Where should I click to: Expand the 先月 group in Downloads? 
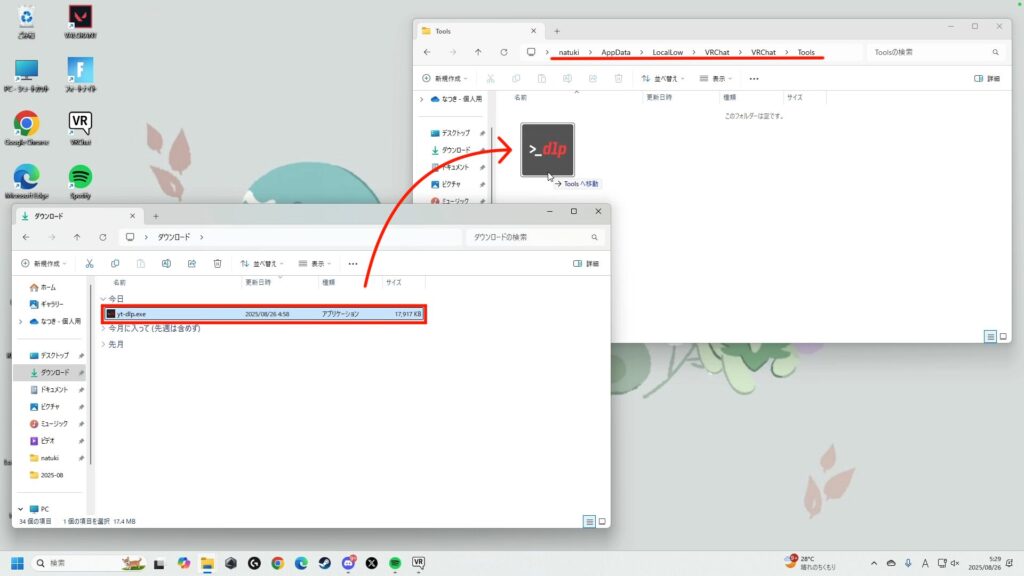pyautogui.click(x=103, y=344)
